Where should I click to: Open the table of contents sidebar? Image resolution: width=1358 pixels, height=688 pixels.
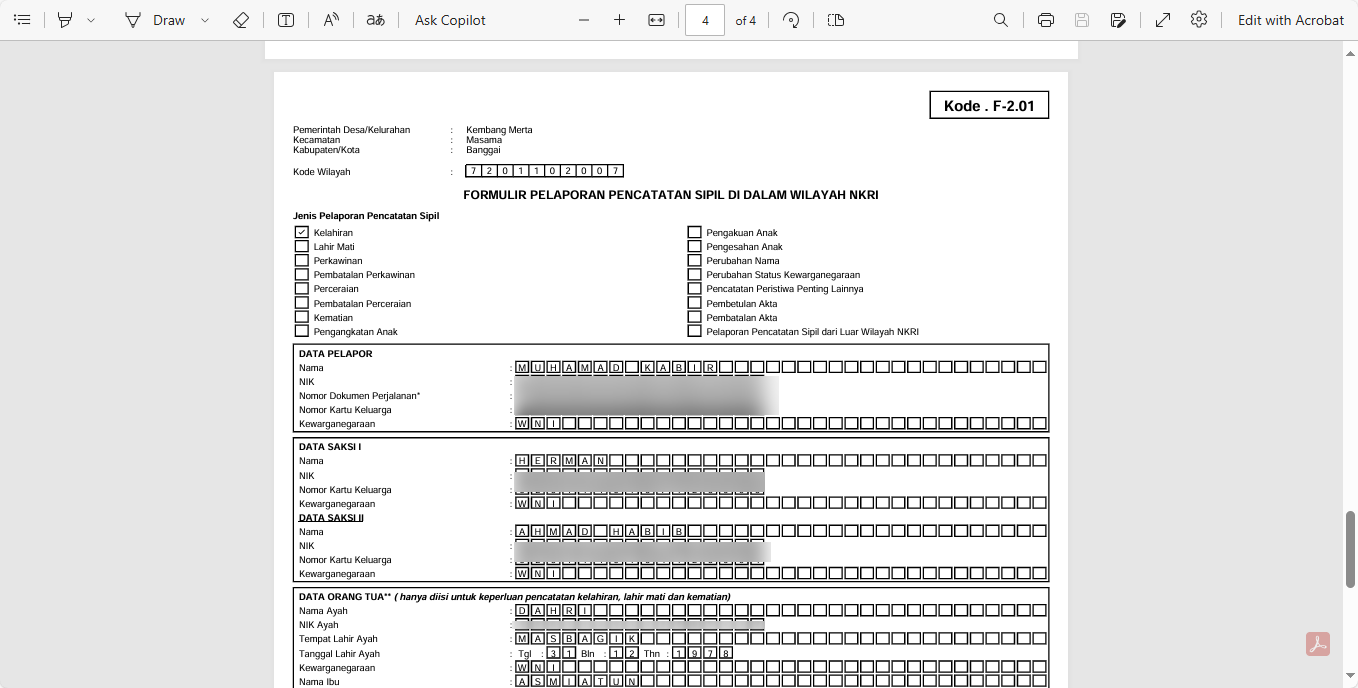click(x=22, y=20)
